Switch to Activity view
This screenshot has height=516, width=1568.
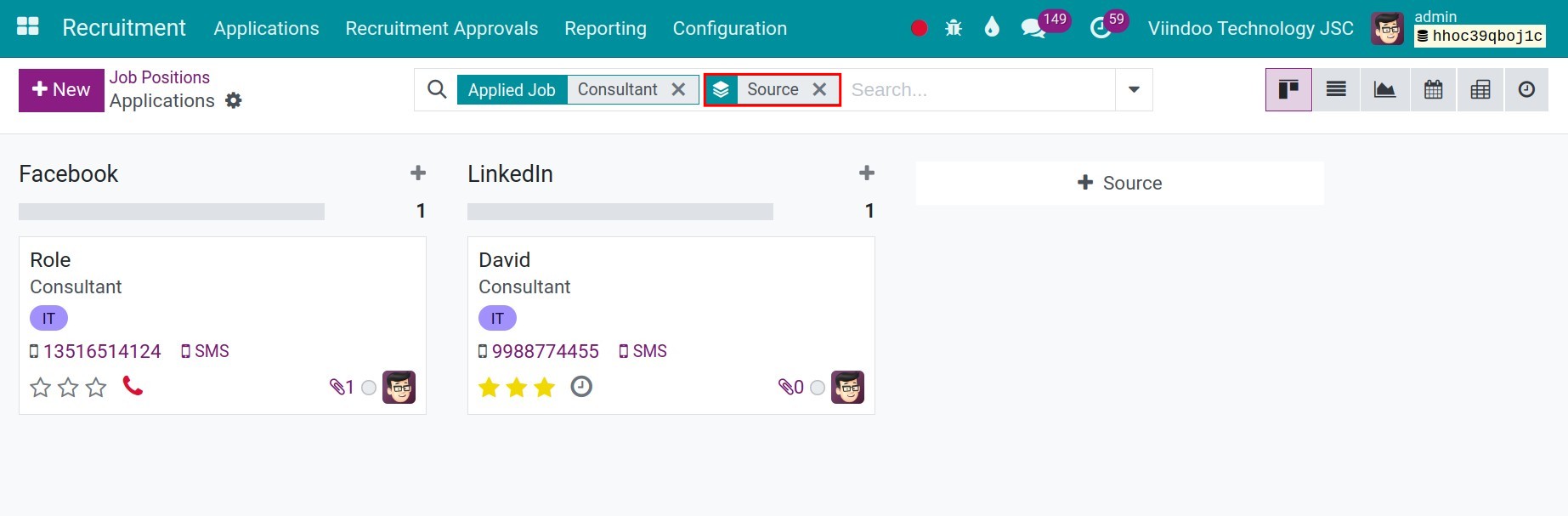(x=1526, y=89)
